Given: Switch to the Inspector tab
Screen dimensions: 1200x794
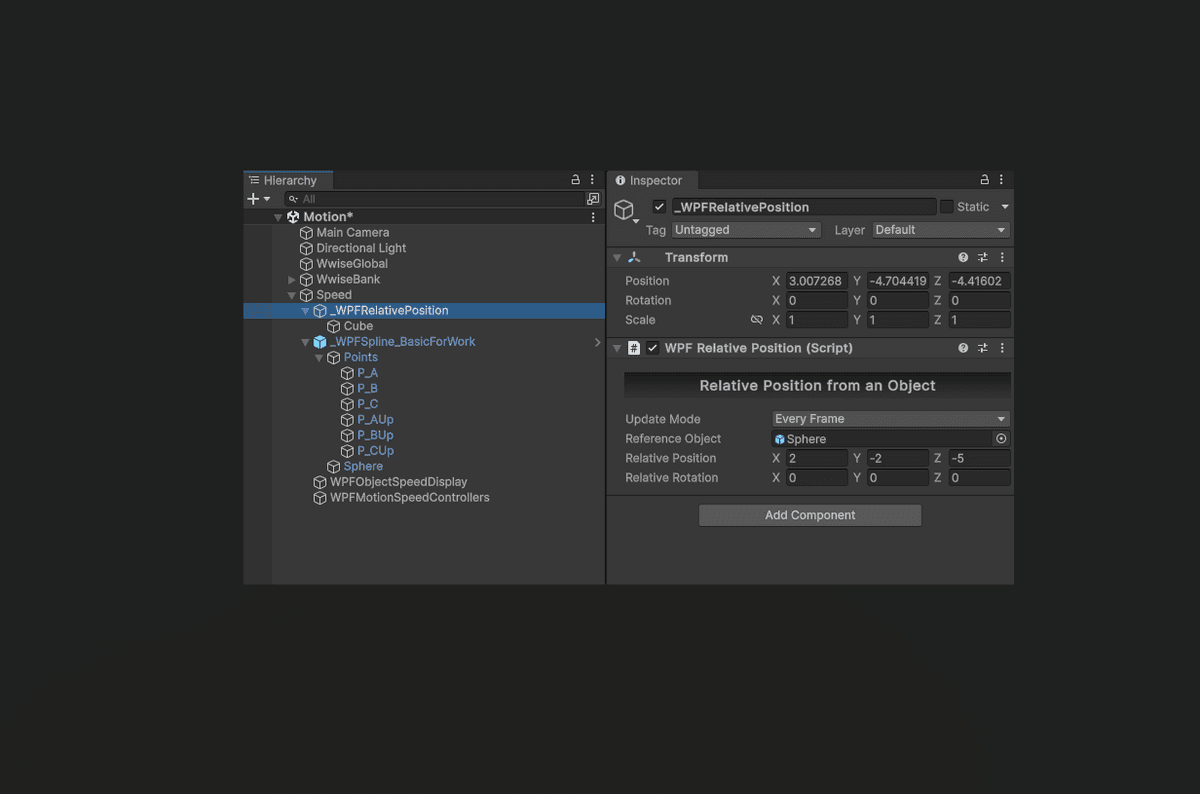Looking at the screenshot, I should (x=653, y=181).
